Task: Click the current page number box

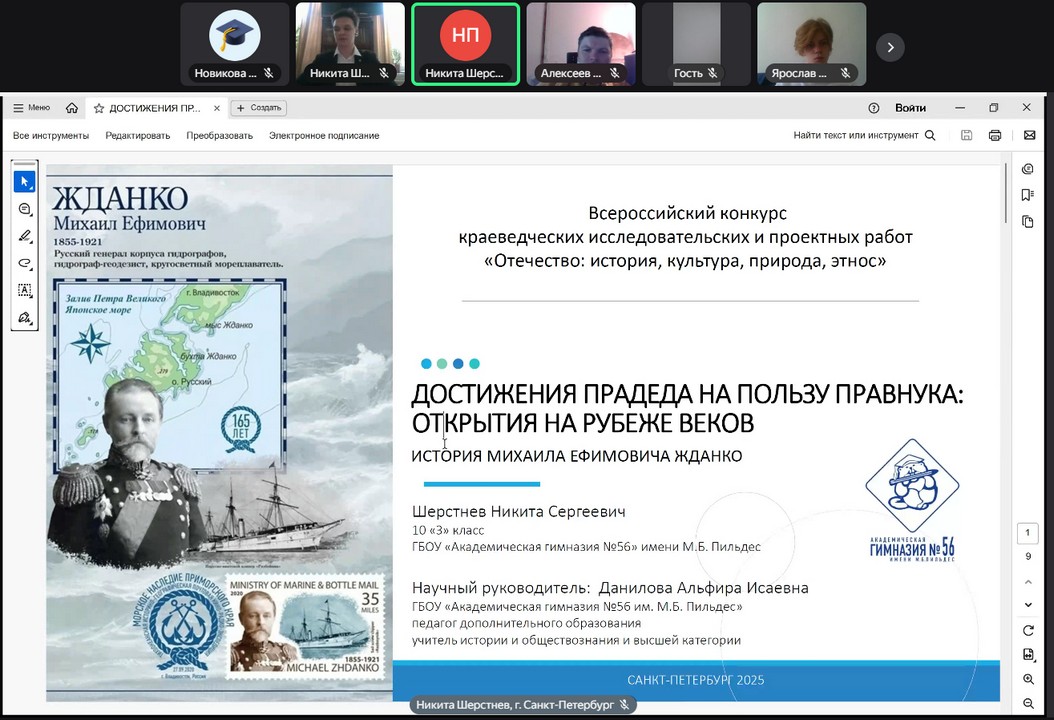Action: [1027, 533]
